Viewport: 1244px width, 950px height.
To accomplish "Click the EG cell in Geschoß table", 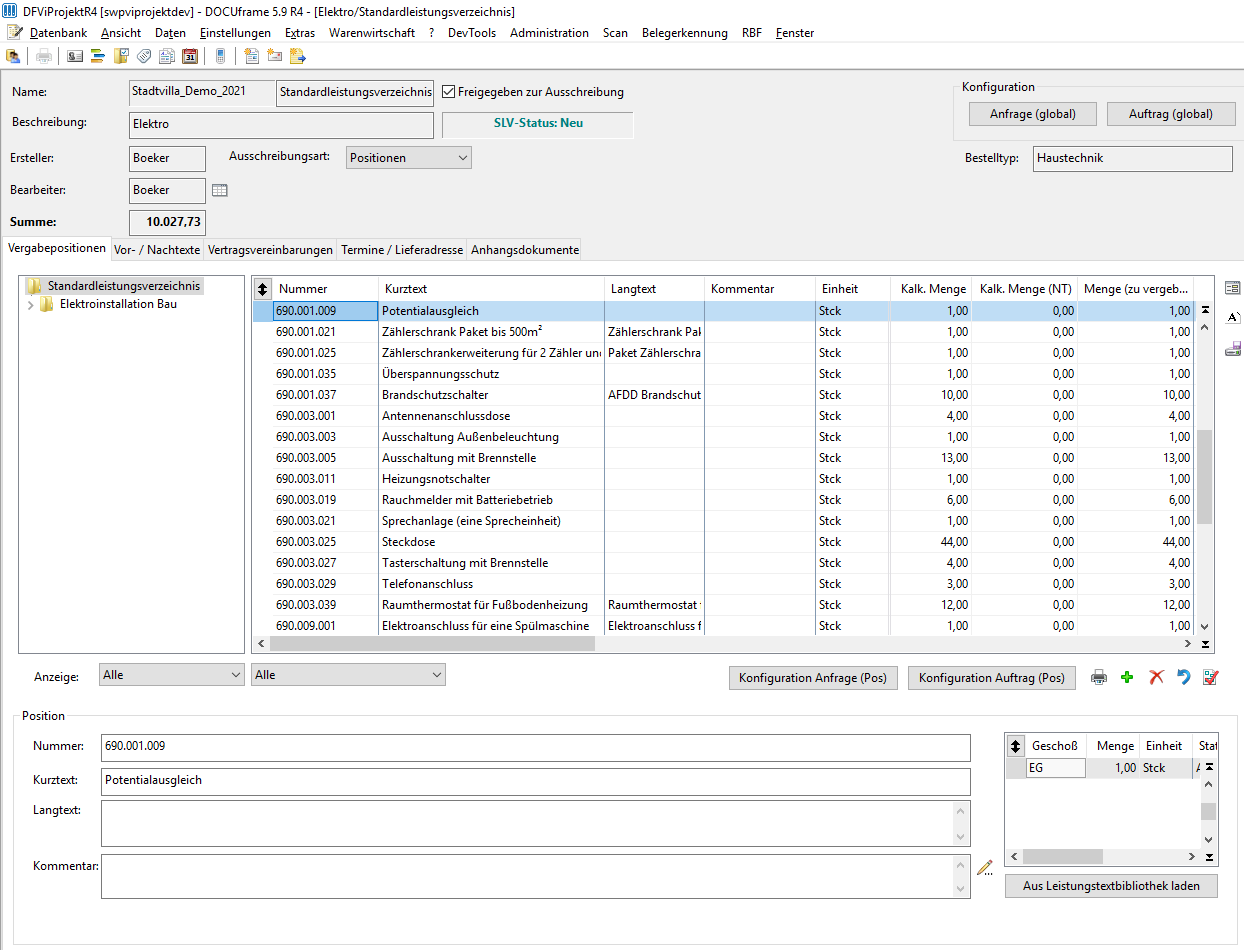I will tap(1055, 768).
